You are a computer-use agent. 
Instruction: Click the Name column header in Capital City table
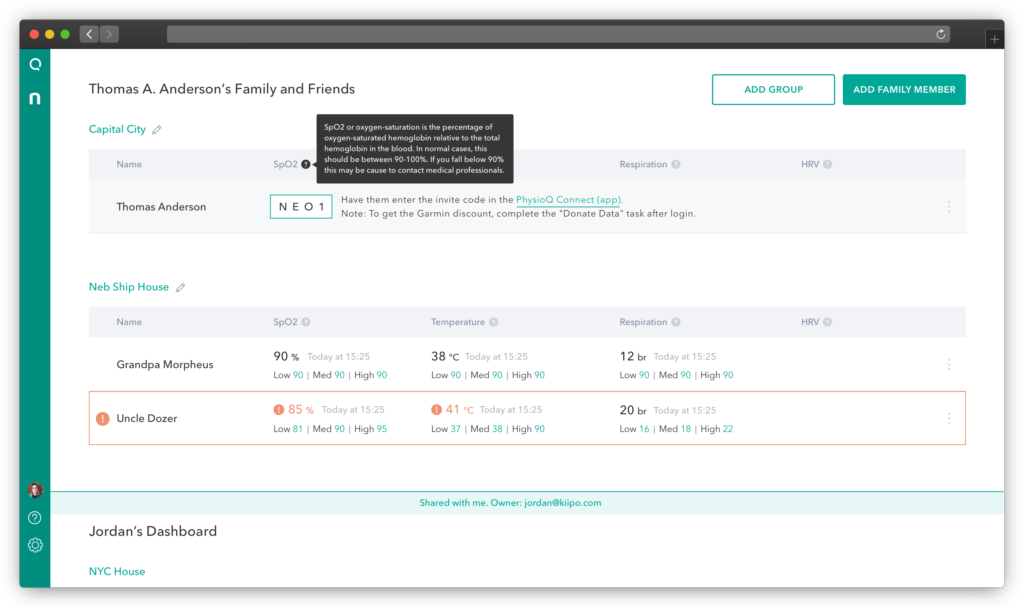129,165
